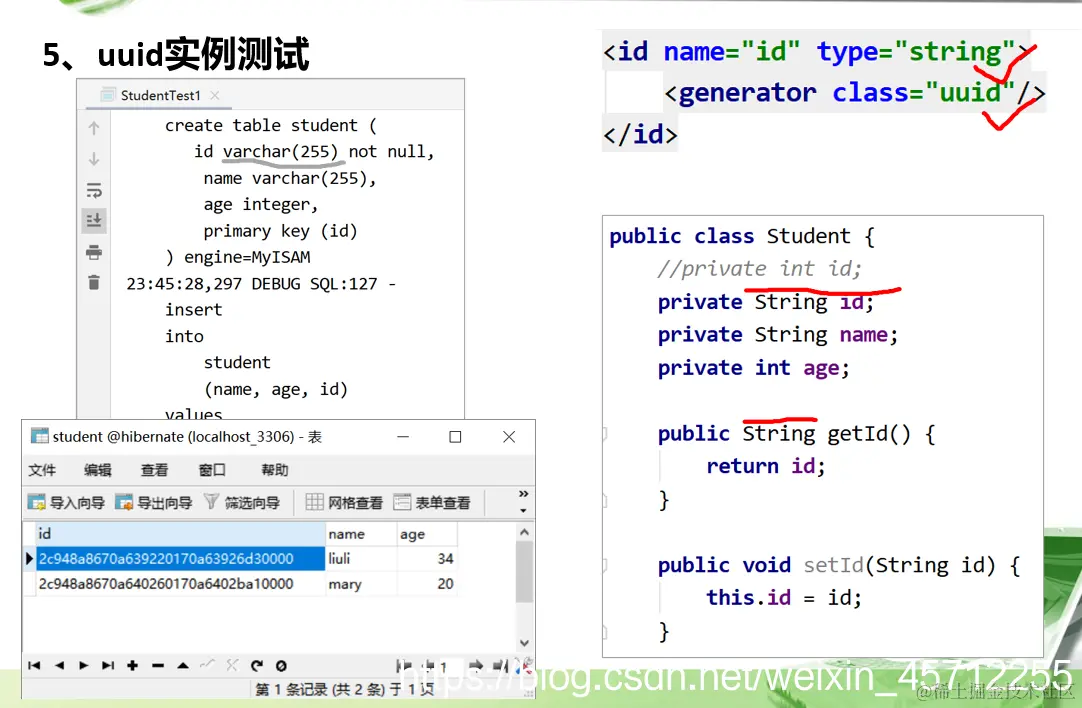The width and height of the screenshot is (1082, 708).
Task: Click the plus icon to add record
Action: coord(132,665)
